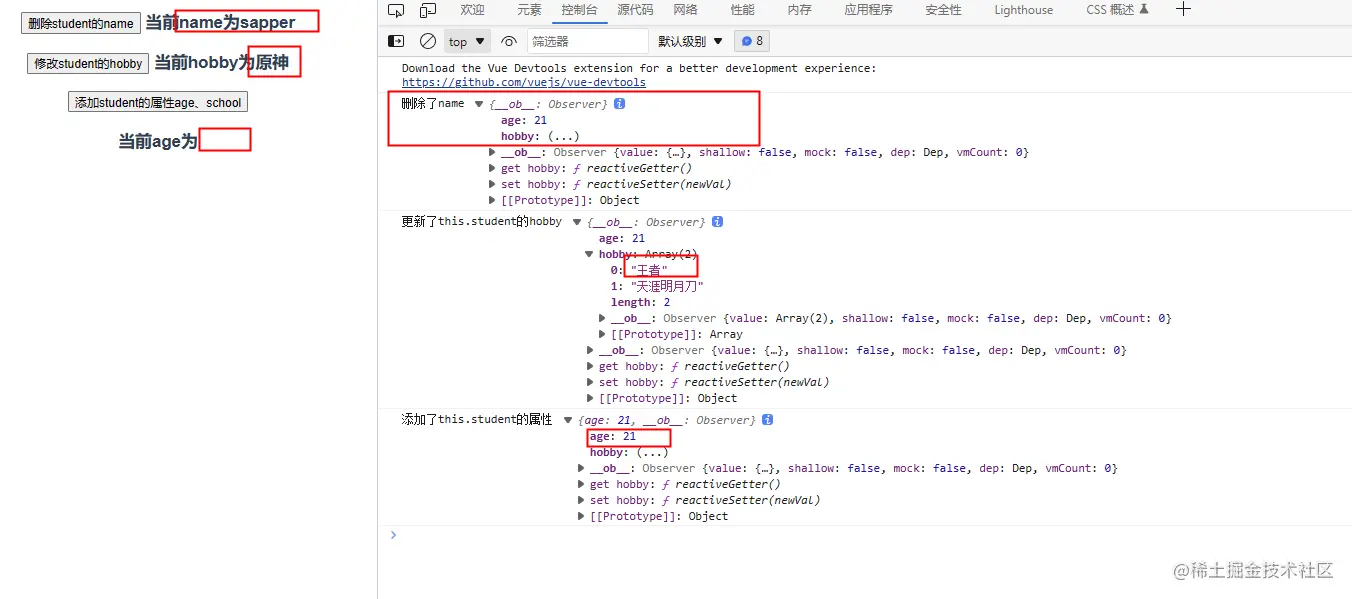Open the Lighthouse tab
The image size is (1352, 599).
(1023, 10)
